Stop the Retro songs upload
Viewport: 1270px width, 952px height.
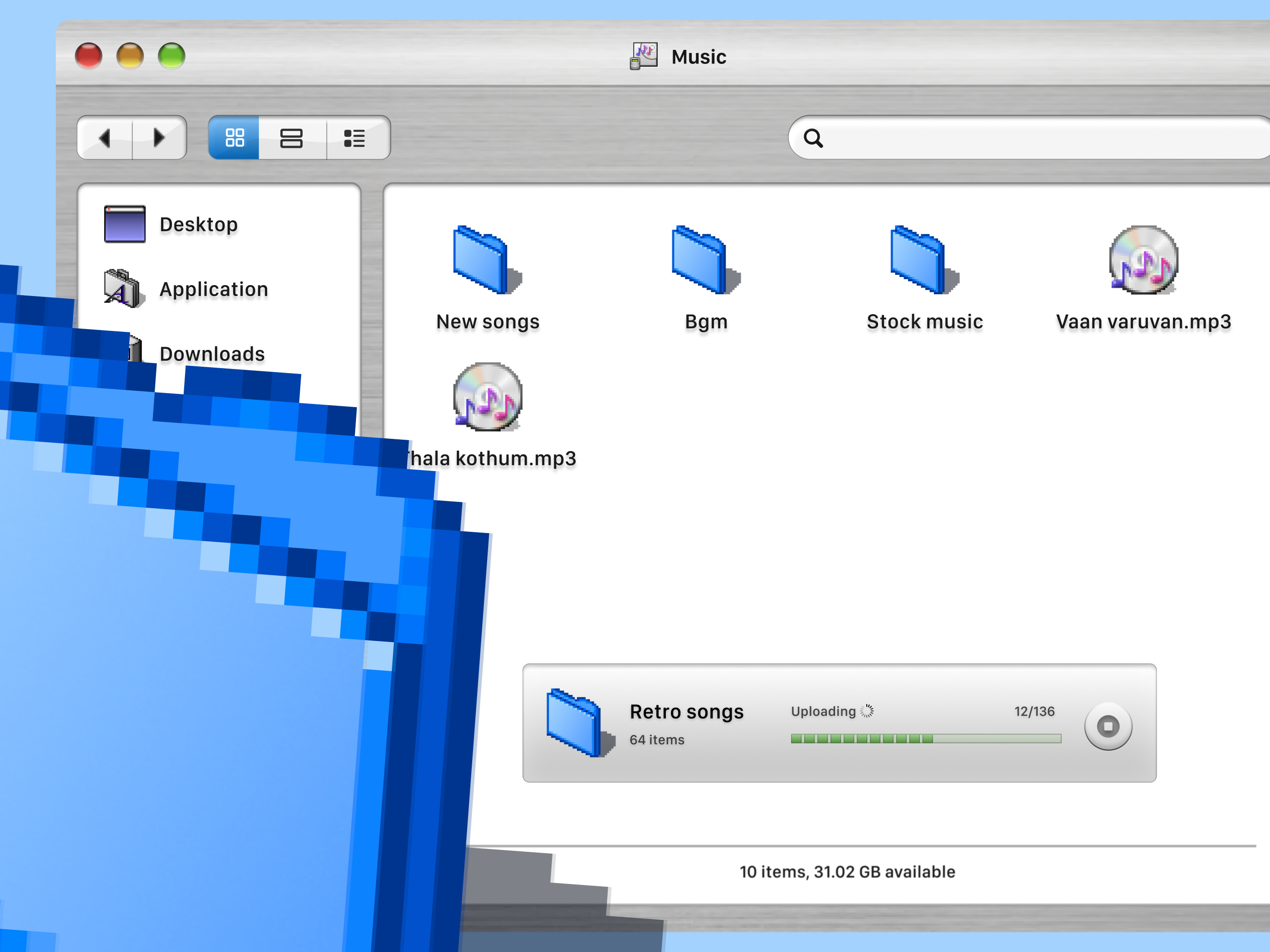(1108, 726)
